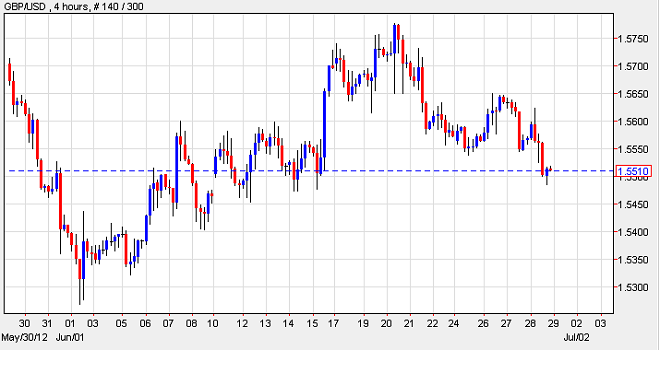Select the "31" day label on the time axis
659x367 pixels.
pos(47,323)
